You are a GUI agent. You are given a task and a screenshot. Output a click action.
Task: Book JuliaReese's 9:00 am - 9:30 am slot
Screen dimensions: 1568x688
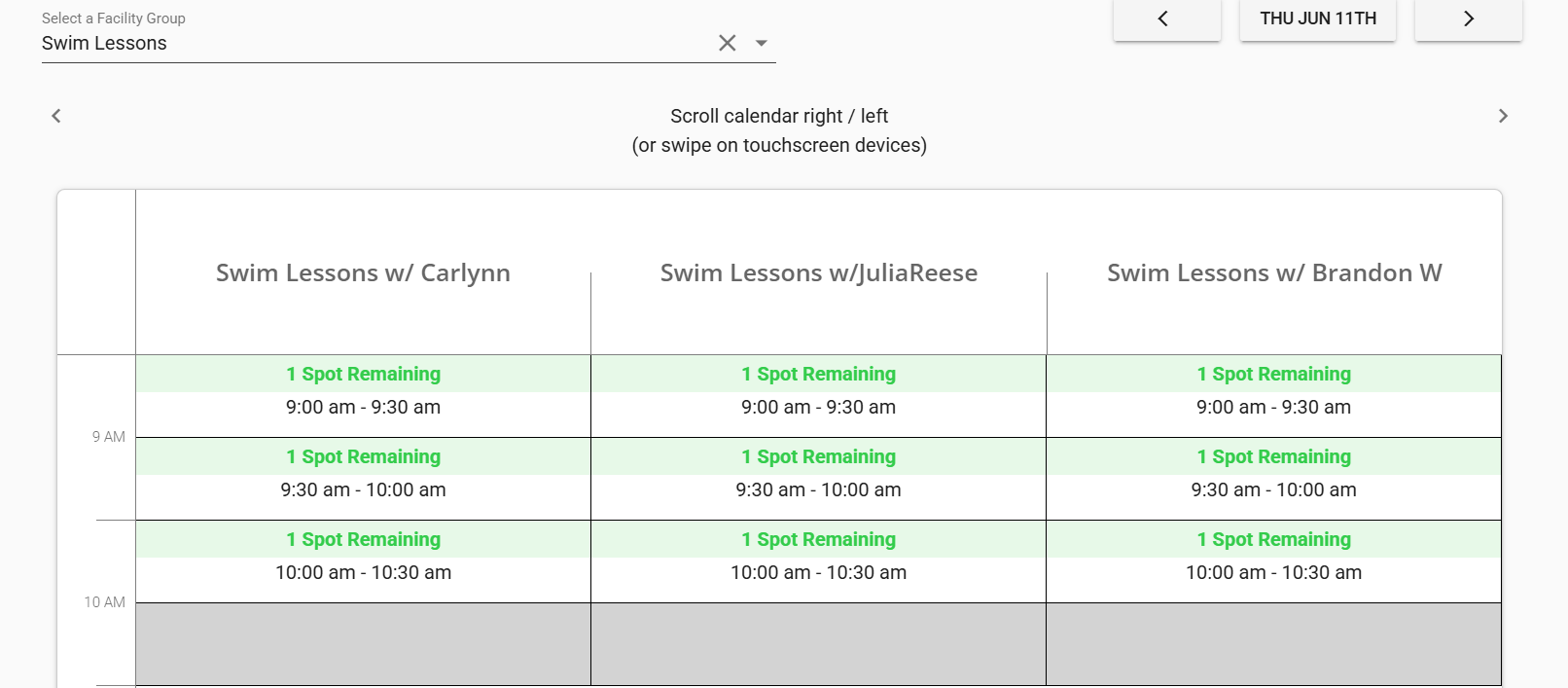click(x=818, y=396)
